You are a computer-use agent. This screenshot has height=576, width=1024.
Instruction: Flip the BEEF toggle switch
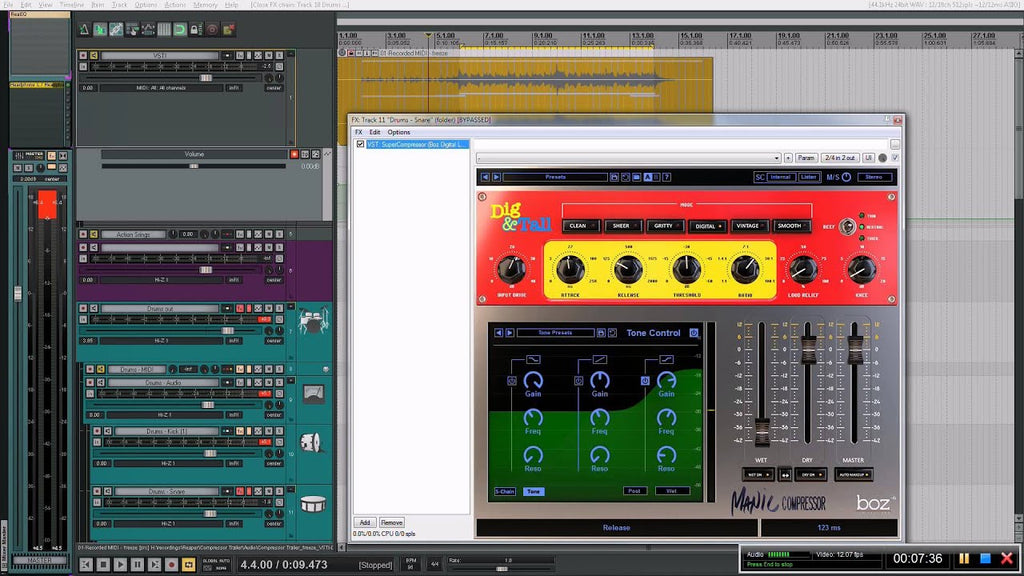click(x=847, y=227)
